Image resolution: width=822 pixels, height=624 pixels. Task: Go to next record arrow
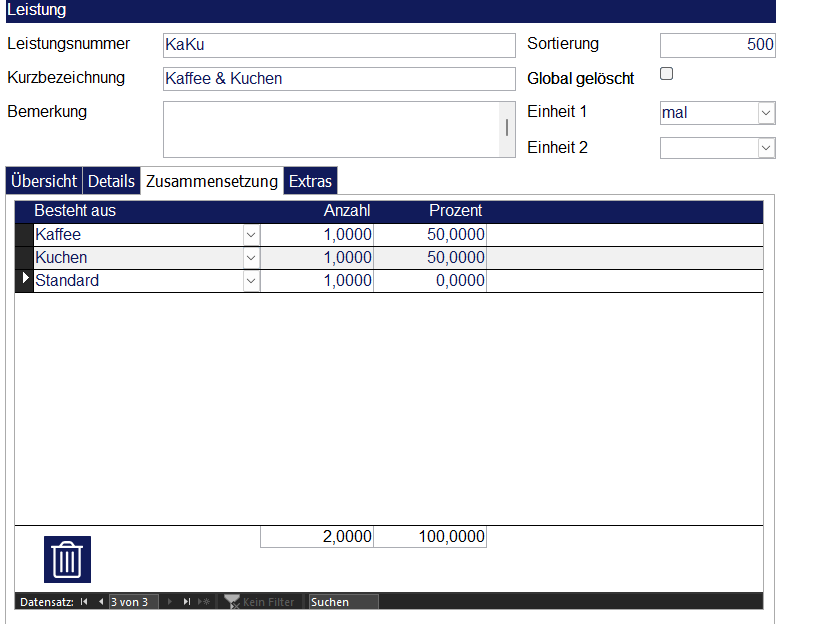point(169,602)
